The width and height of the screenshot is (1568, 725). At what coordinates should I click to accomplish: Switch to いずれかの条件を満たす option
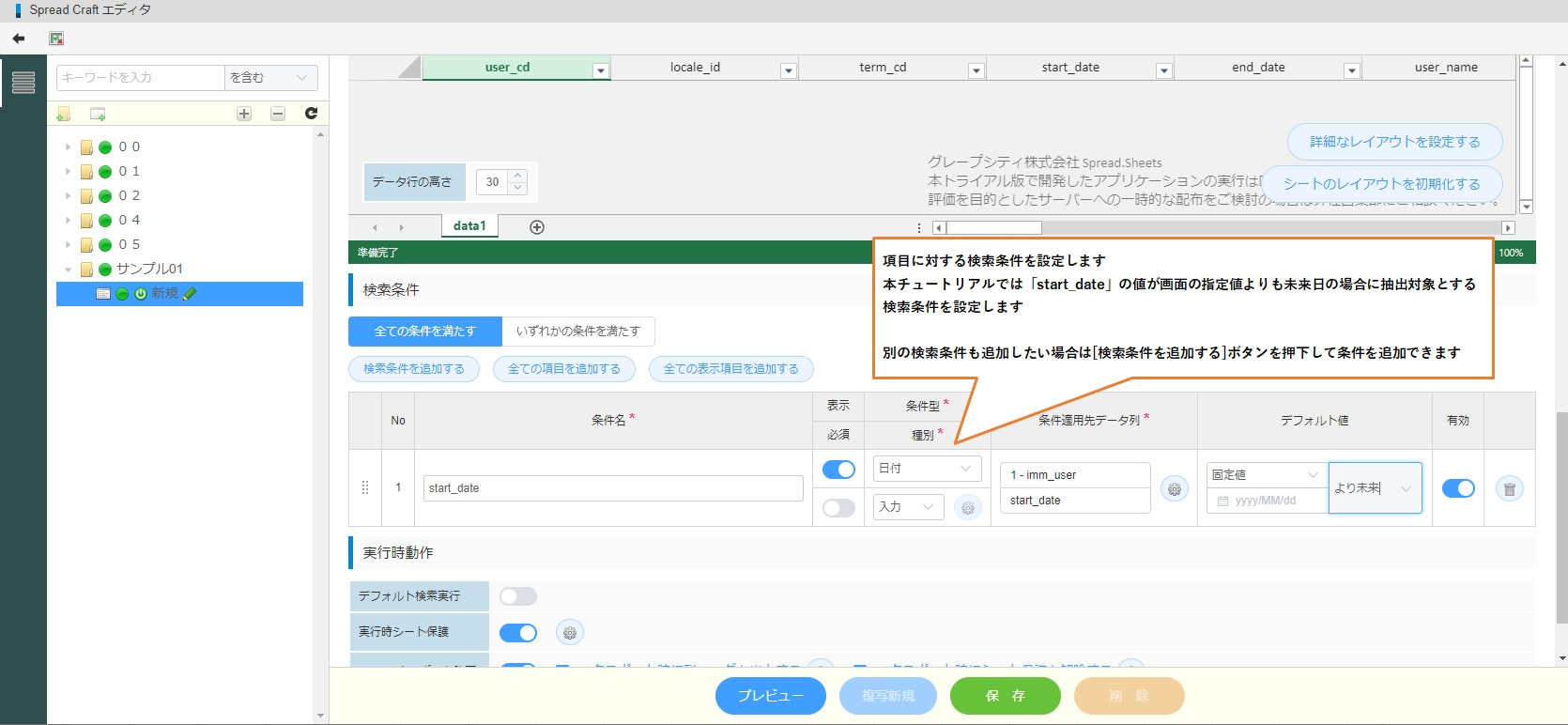click(x=577, y=332)
